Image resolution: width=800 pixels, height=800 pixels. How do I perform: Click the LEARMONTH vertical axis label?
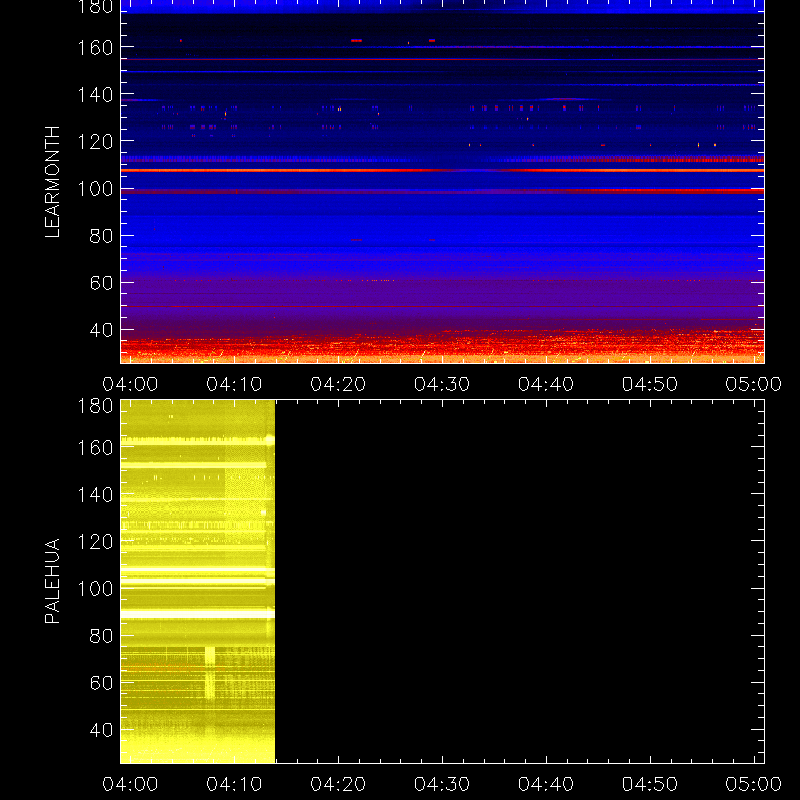(x=52, y=182)
